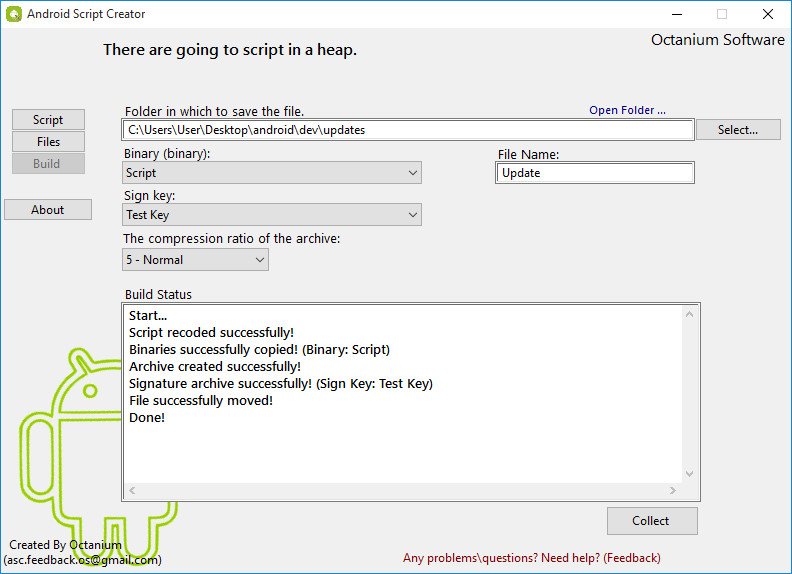Click the build log scroll right arrow
The height and width of the screenshot is (574, 792).
[673, 490]
